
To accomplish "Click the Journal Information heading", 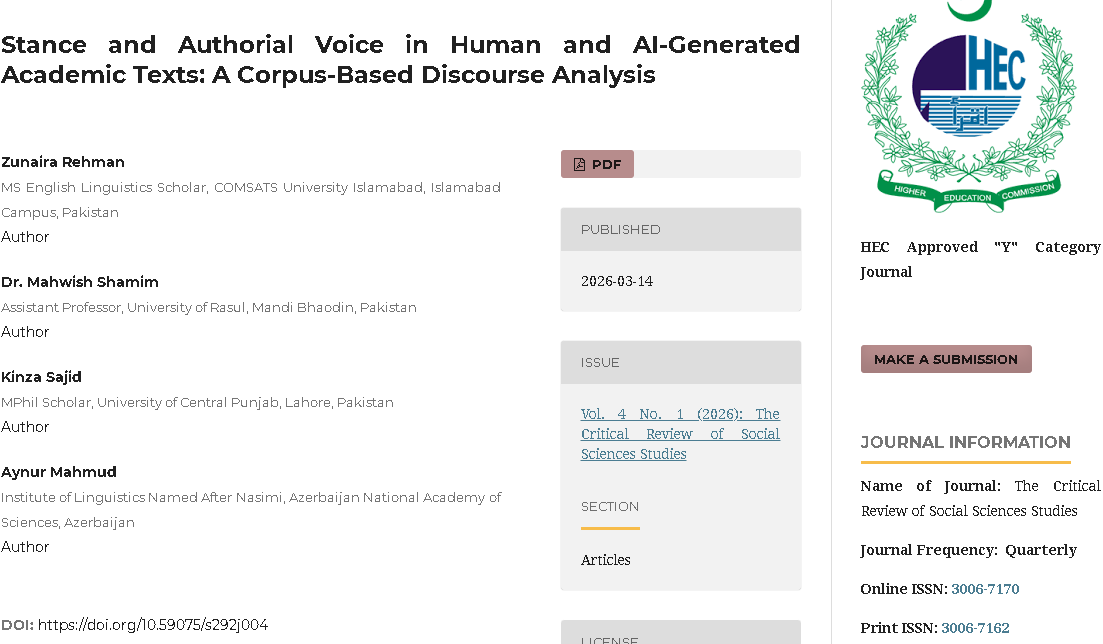I will (965, 442).
